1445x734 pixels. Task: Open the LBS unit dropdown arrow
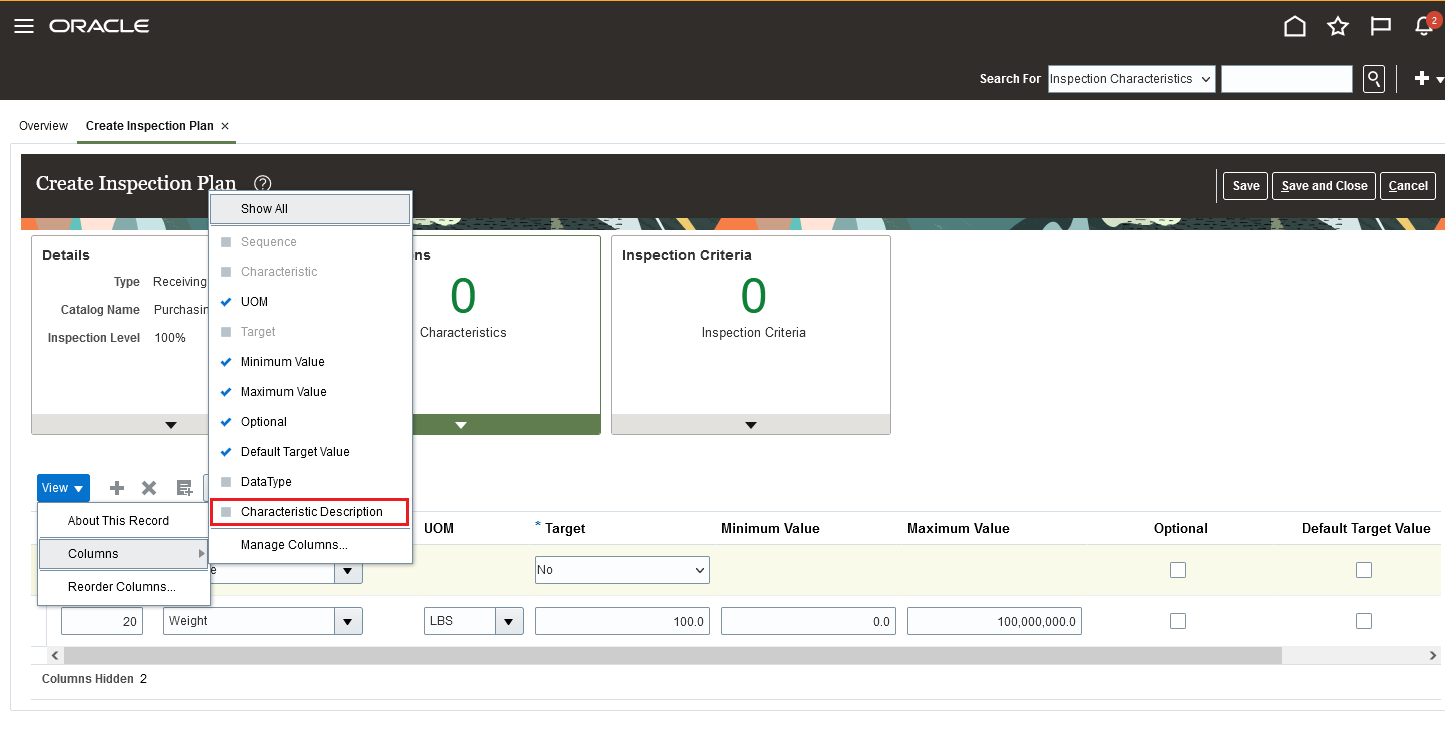pos(510,621)
